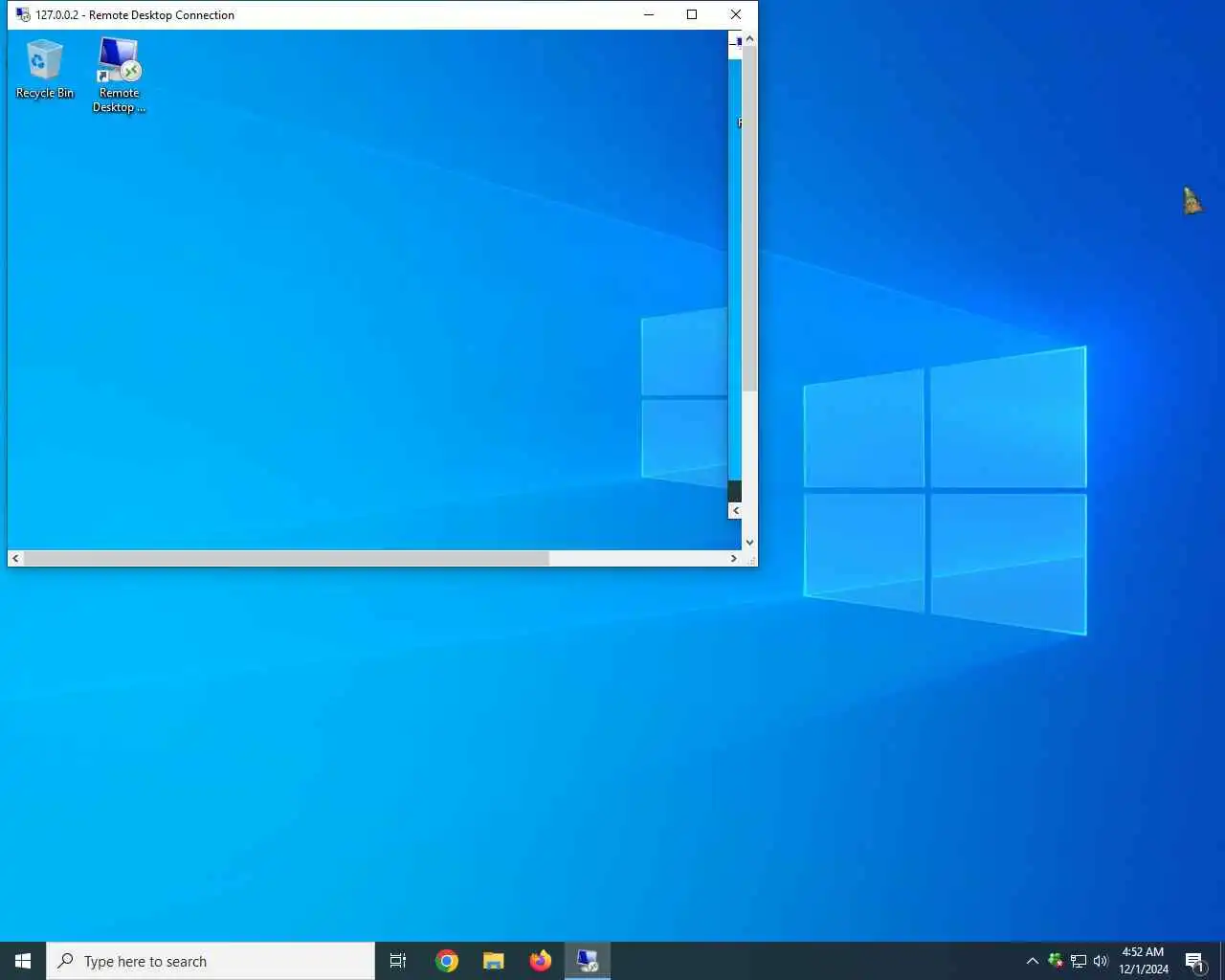Close the 127.0.0.2 Remote Desktop window
This screenshot has height=980, width=1225.
tap(735, 14)
